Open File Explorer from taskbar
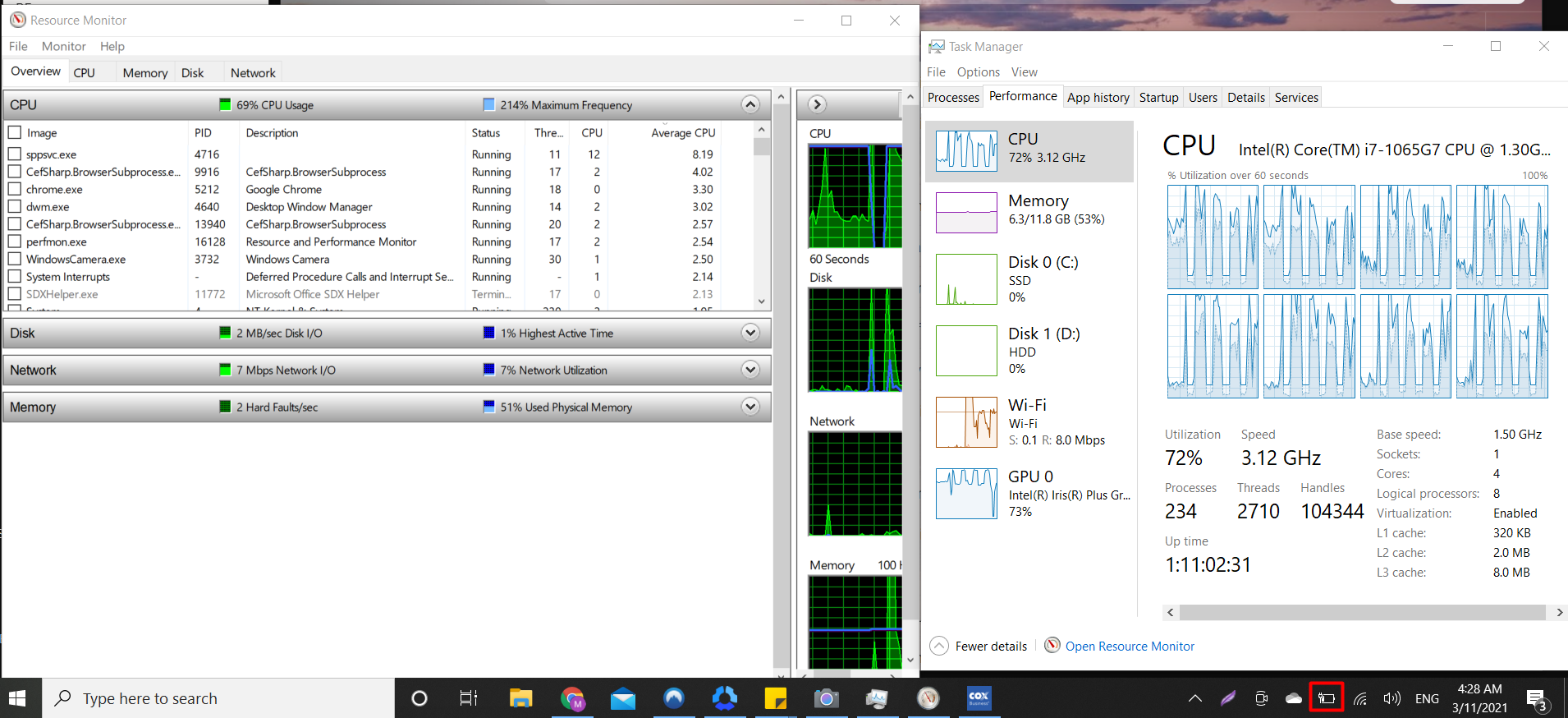Image resolution: width=1568 pixels, height=718 pixels. 520,698
